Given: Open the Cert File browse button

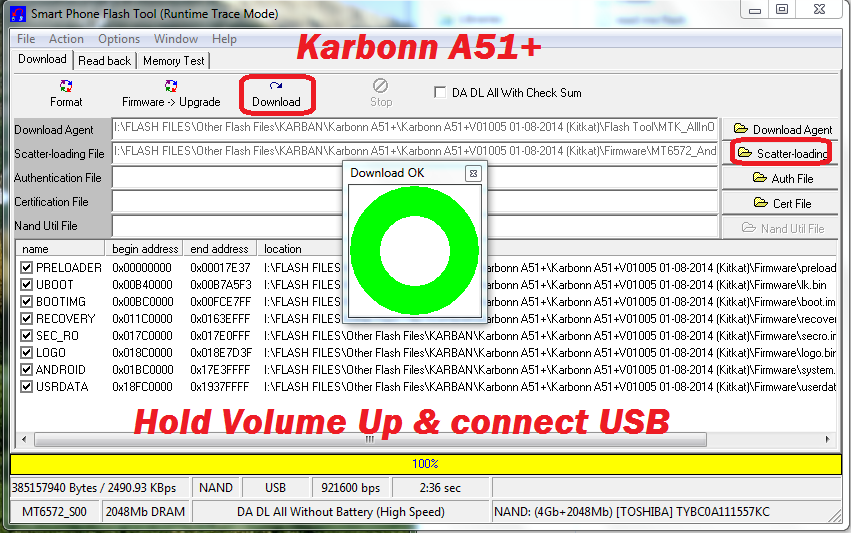Looking at the screenshot, I should (782, 203).
